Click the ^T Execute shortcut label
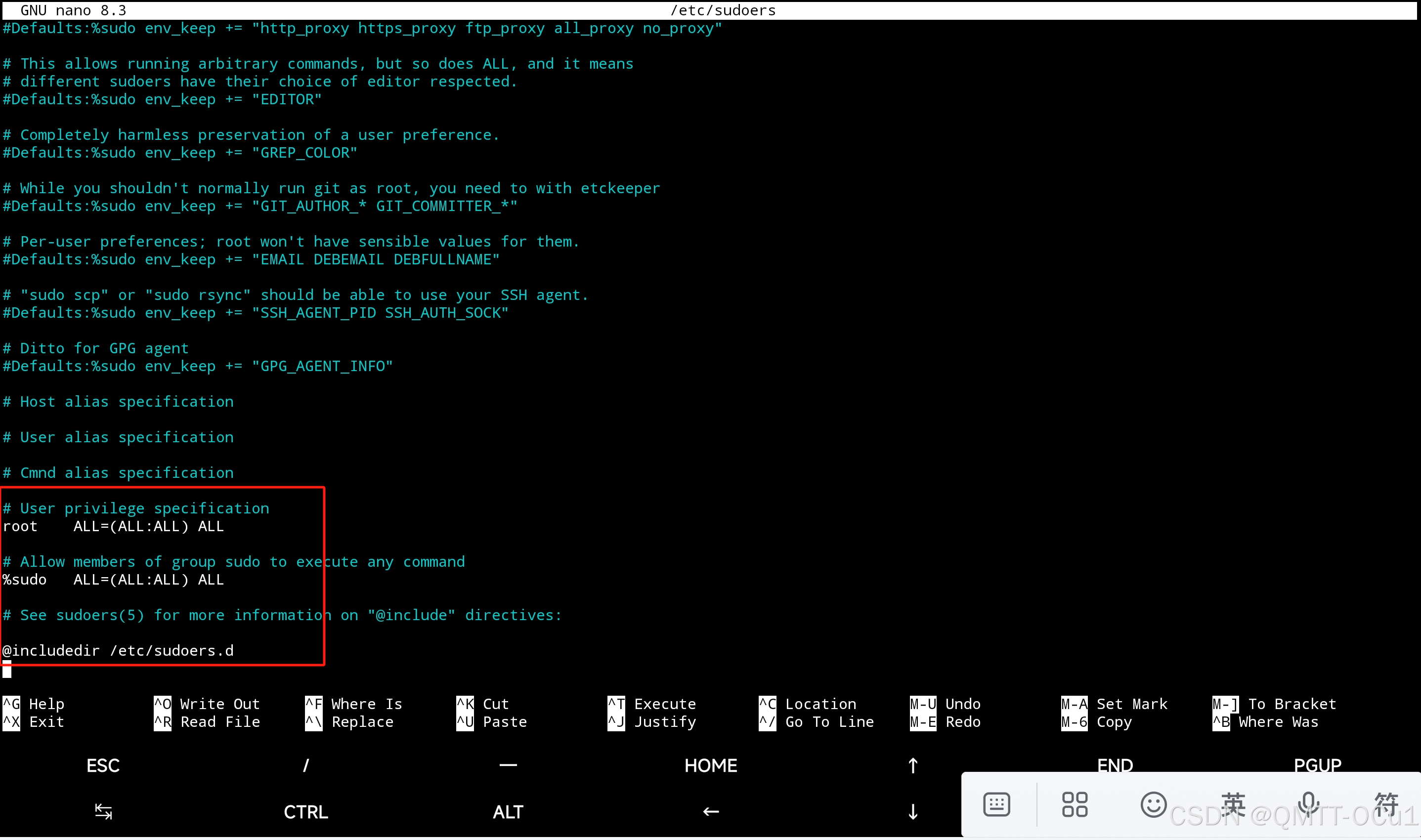This screenshot has height=840, width=1421. [x=651, y=704]
